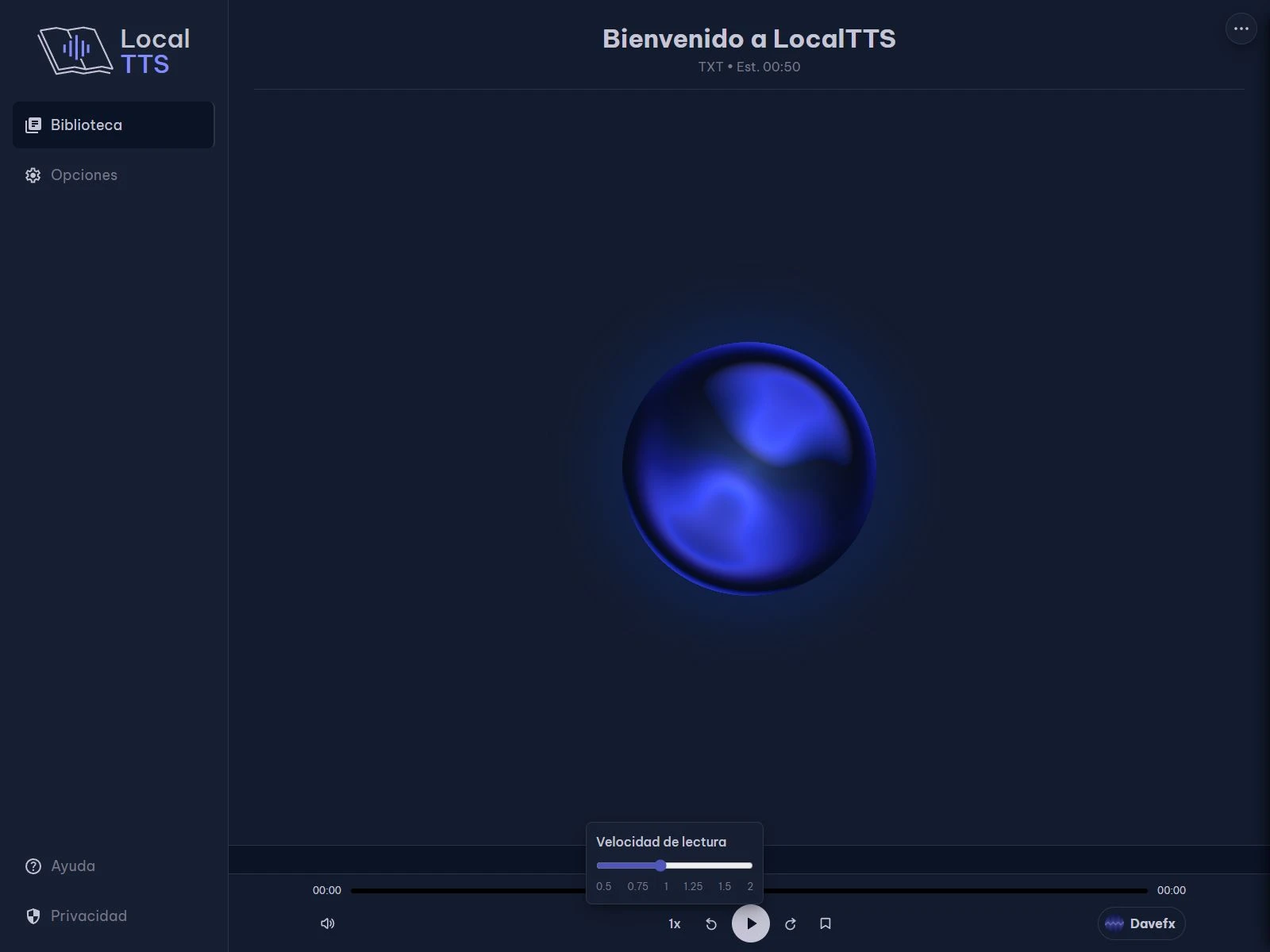Click the Biblioteca library icon
This screenshot has width=1270, height=952.
pyautogui.click(x=33, y=125)
